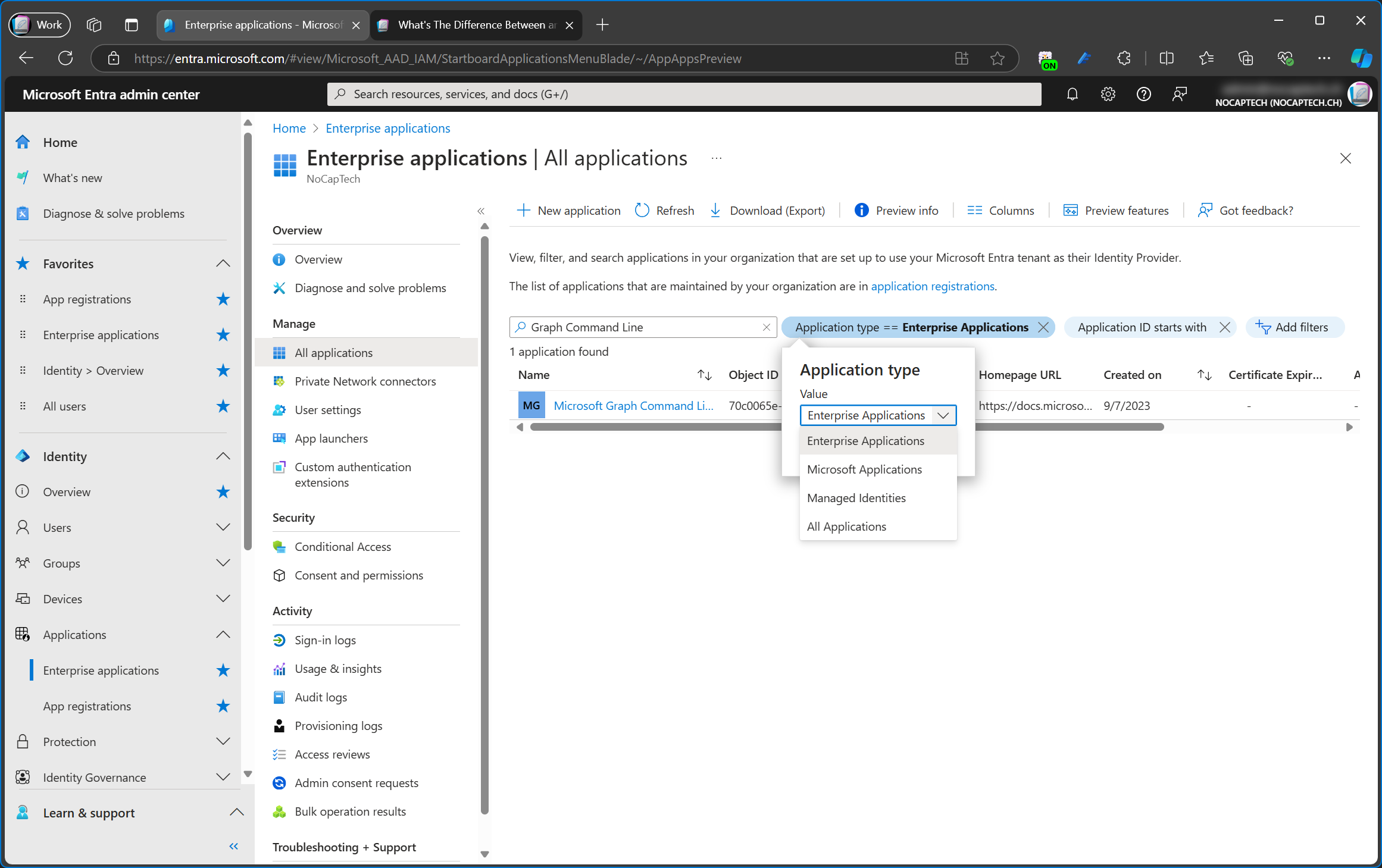This screenshot has height=868, width=1382.
Task: Remove the Application type filter pill
Action: click(x=1043, y=327)
